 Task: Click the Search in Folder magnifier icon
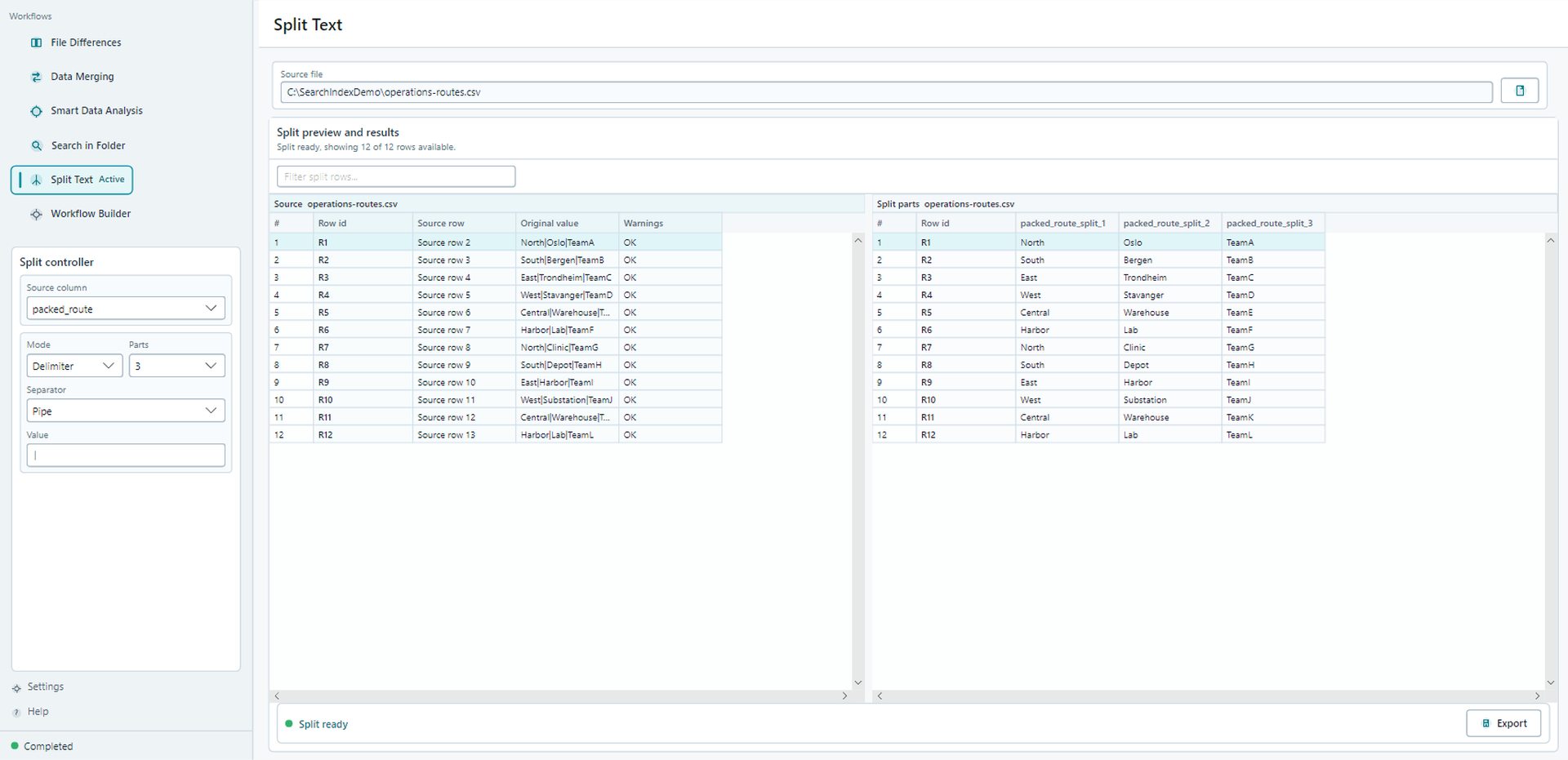36,145
